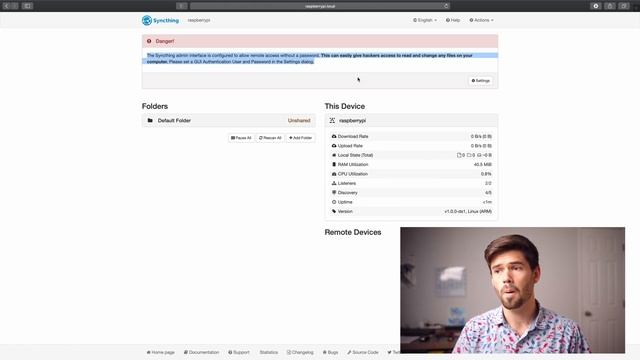Click the raspberrypi device identicon
The height and width of the screenshot is (360, 640).
pos(332,120)
